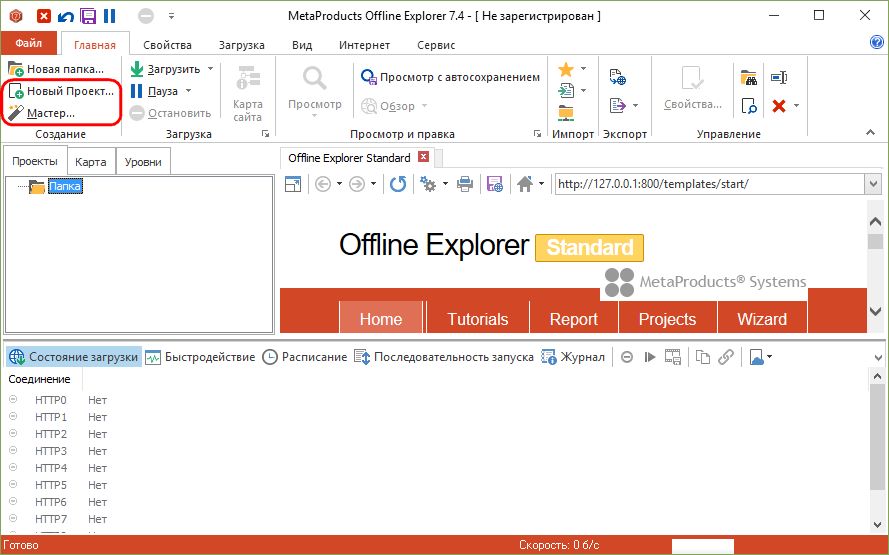Click the Wizard link on page
The image size is (889, 555).
point(762,319)
